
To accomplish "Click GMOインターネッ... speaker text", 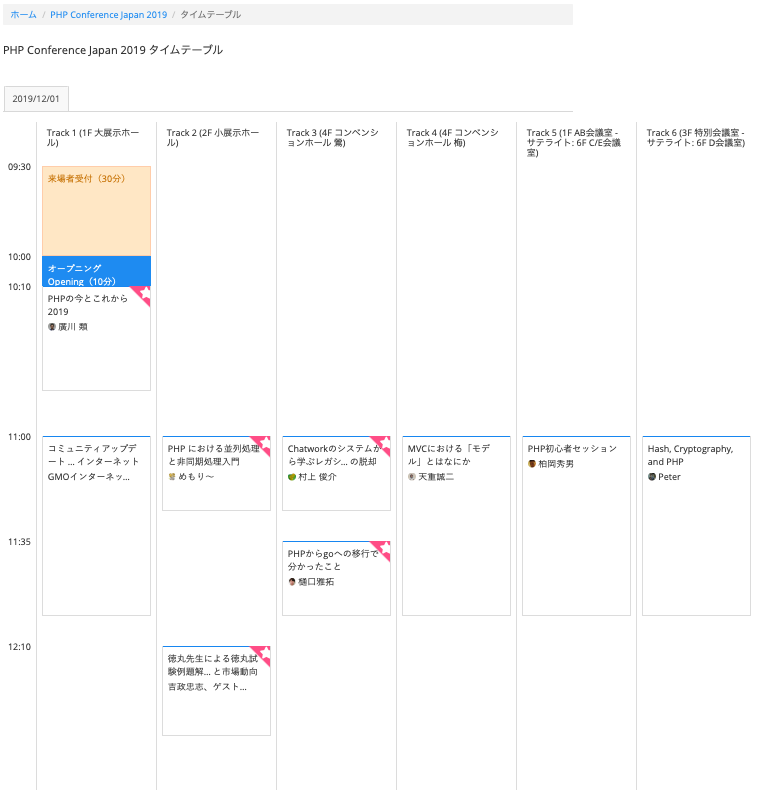I will tap(89, 477).
